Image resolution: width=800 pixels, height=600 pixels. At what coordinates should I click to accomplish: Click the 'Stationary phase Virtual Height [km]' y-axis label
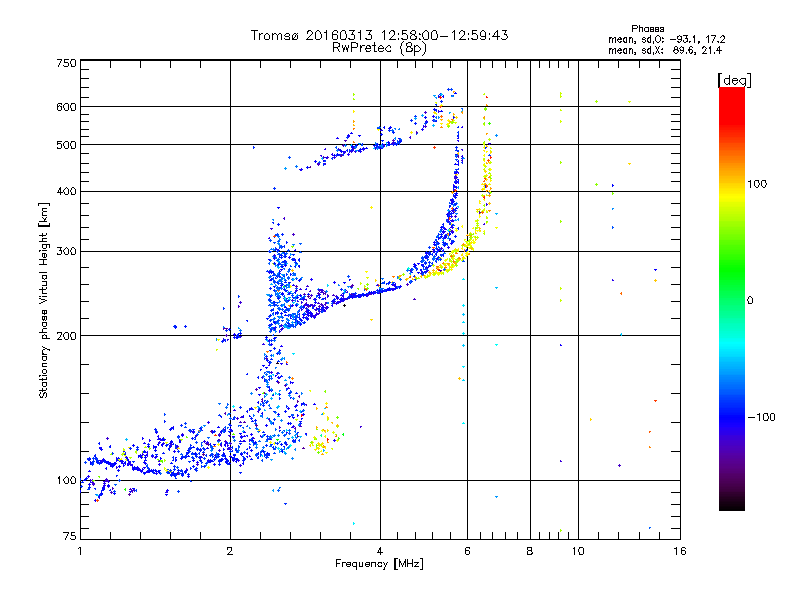point(44,300)
